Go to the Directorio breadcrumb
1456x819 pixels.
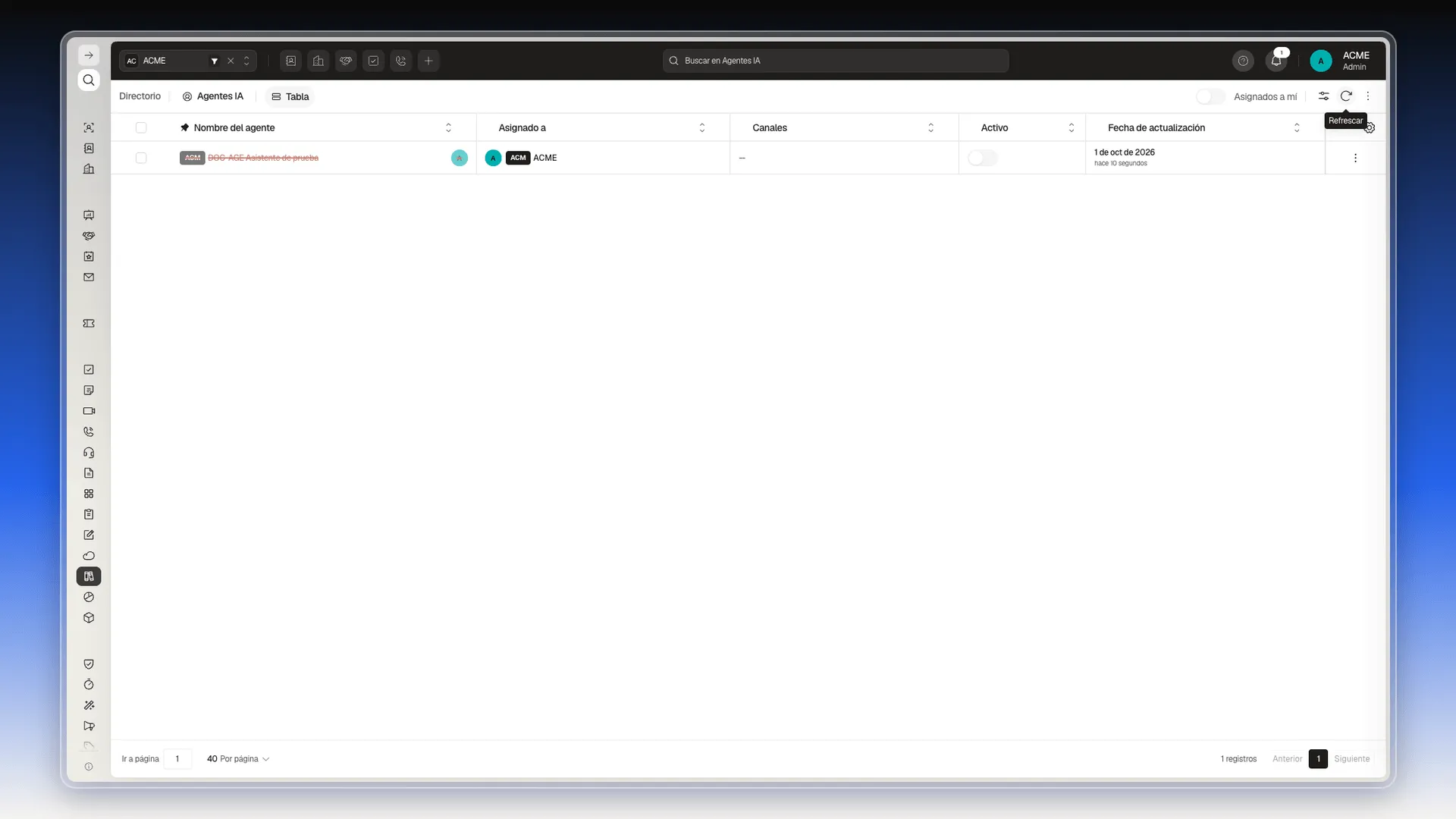(140, 96)
